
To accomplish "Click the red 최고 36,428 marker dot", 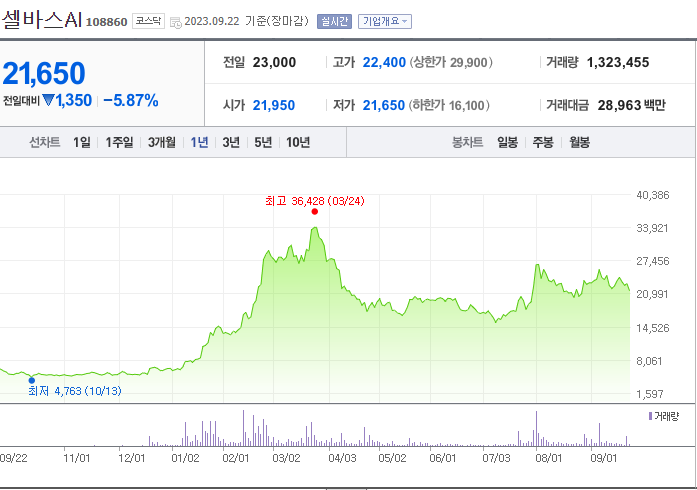I will coord(315,212).
